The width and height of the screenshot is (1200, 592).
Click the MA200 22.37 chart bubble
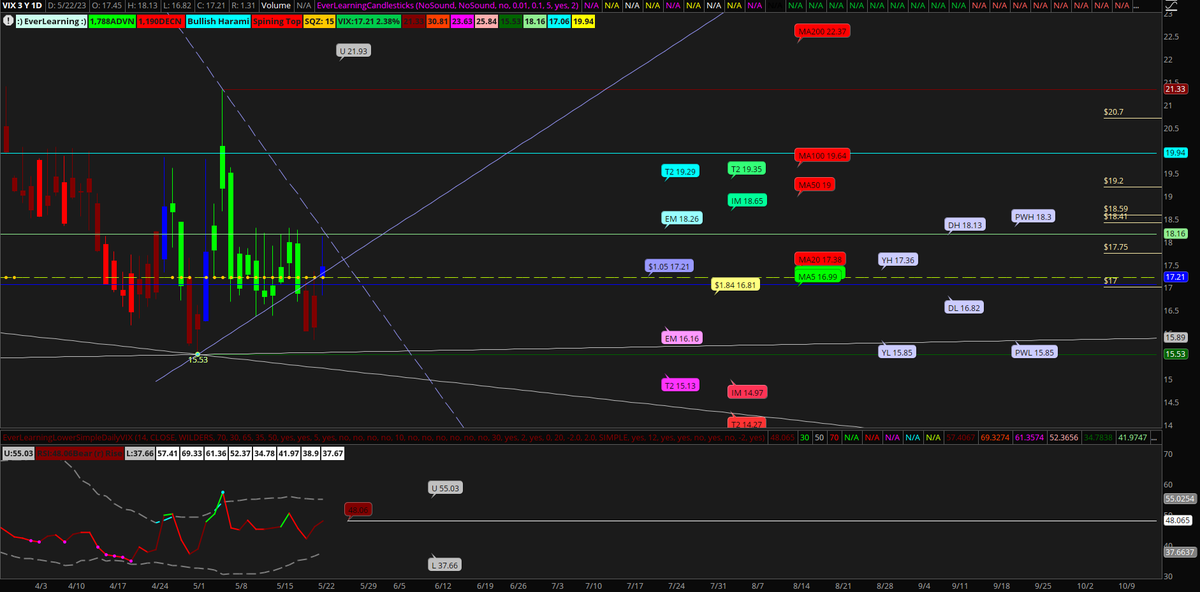tap(823, 32)
